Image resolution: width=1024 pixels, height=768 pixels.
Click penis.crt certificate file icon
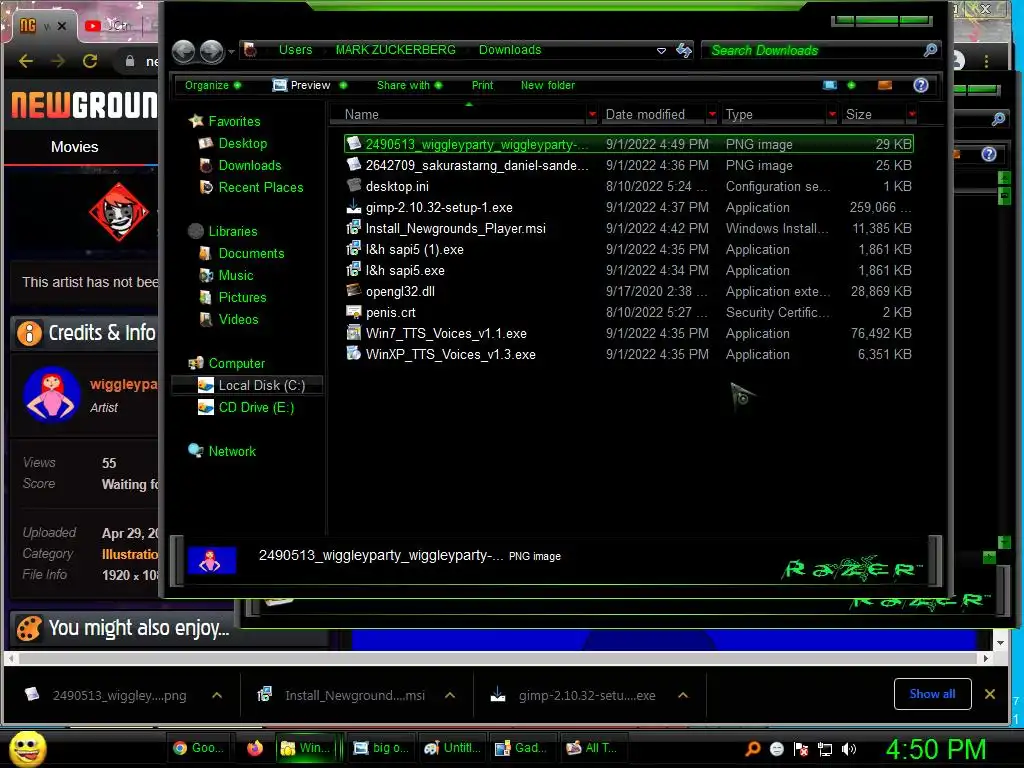pos(353,312)
